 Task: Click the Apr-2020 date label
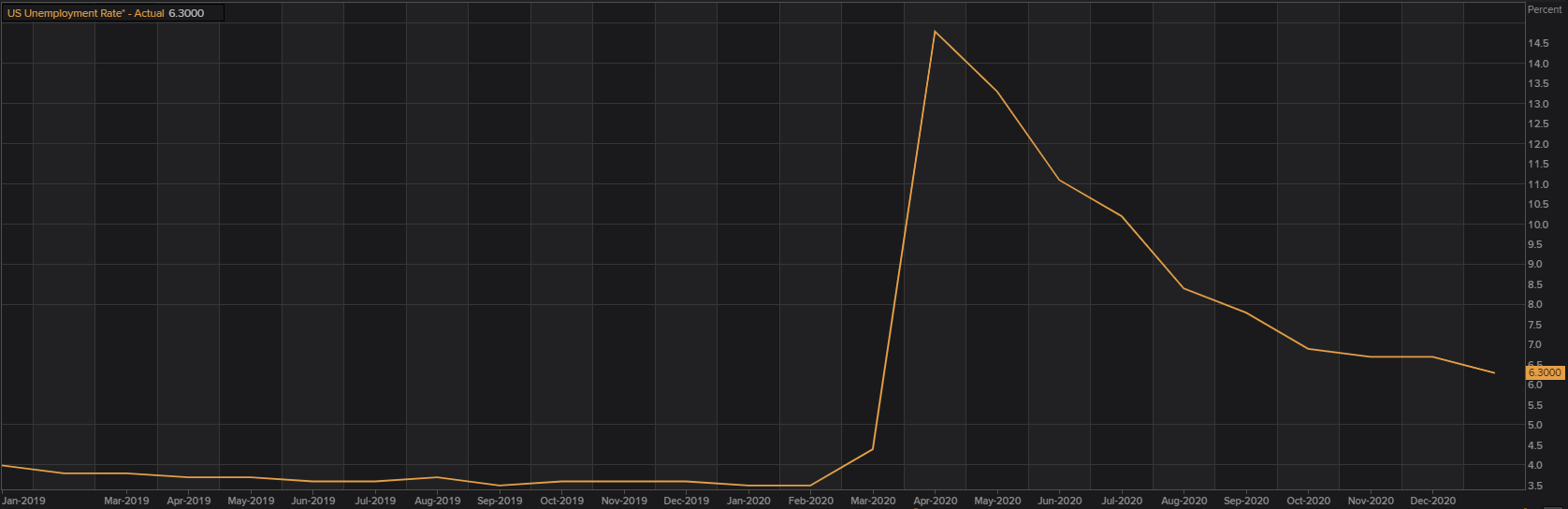point(935,501)
